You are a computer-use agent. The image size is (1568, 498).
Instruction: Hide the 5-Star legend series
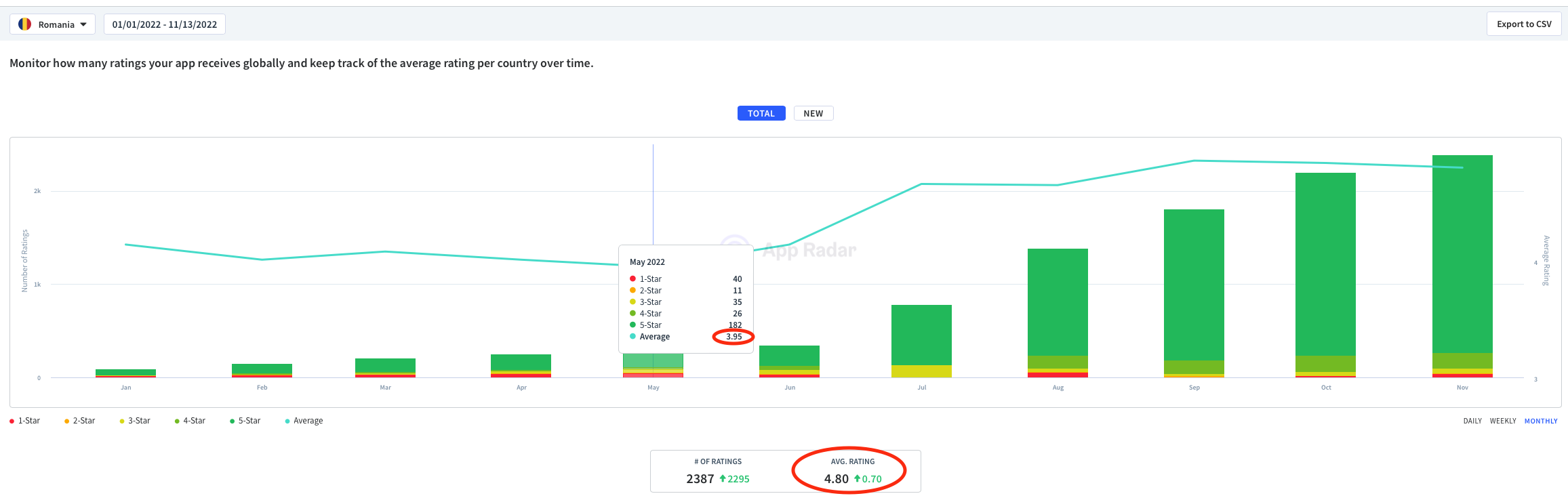pyautogui.click(x=245, y=421)
